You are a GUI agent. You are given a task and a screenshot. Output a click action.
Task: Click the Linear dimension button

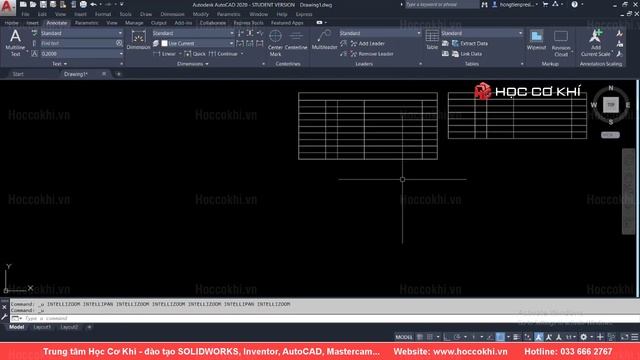164,54
